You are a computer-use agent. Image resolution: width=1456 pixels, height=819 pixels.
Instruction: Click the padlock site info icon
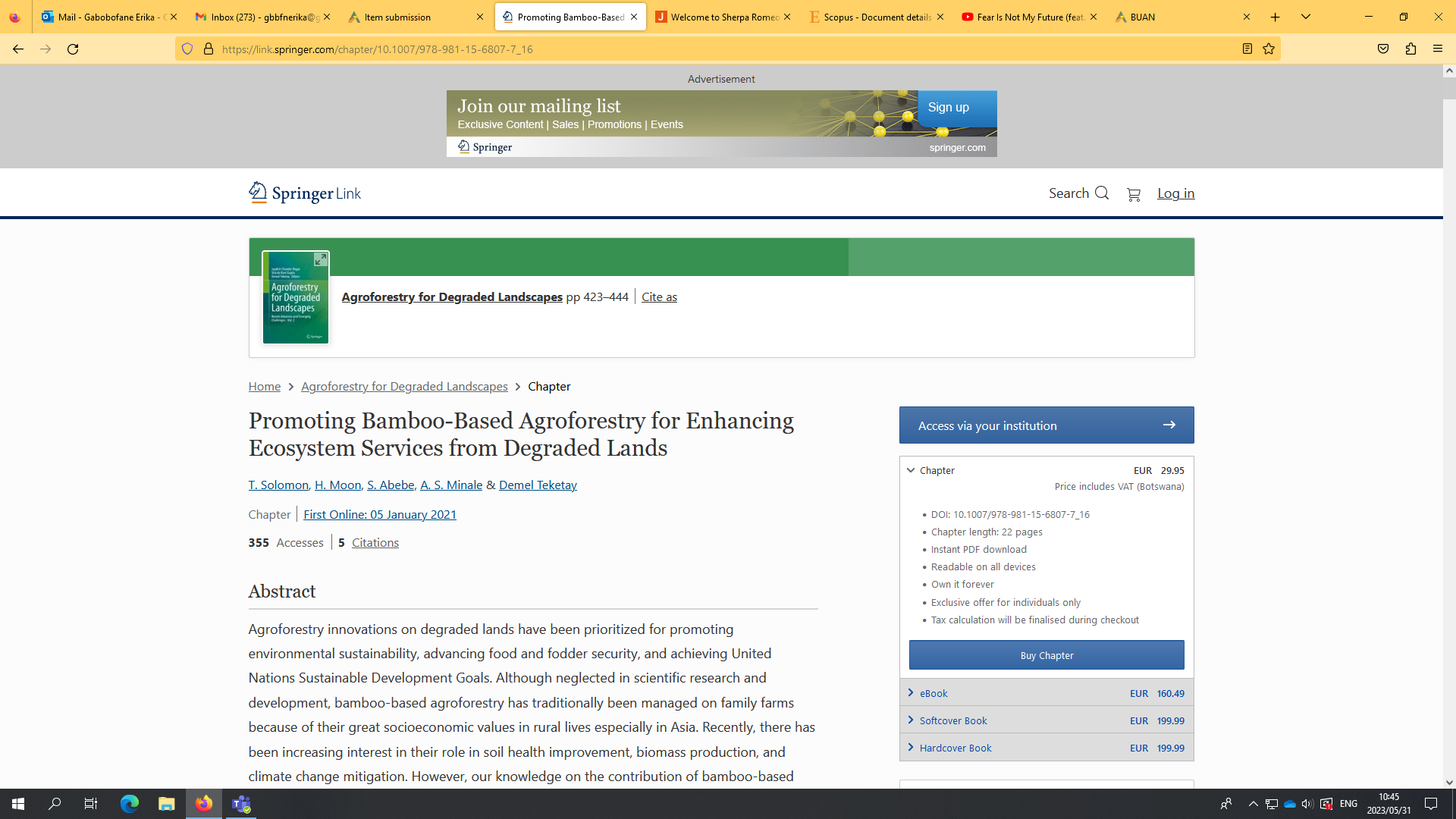(209, 49)
